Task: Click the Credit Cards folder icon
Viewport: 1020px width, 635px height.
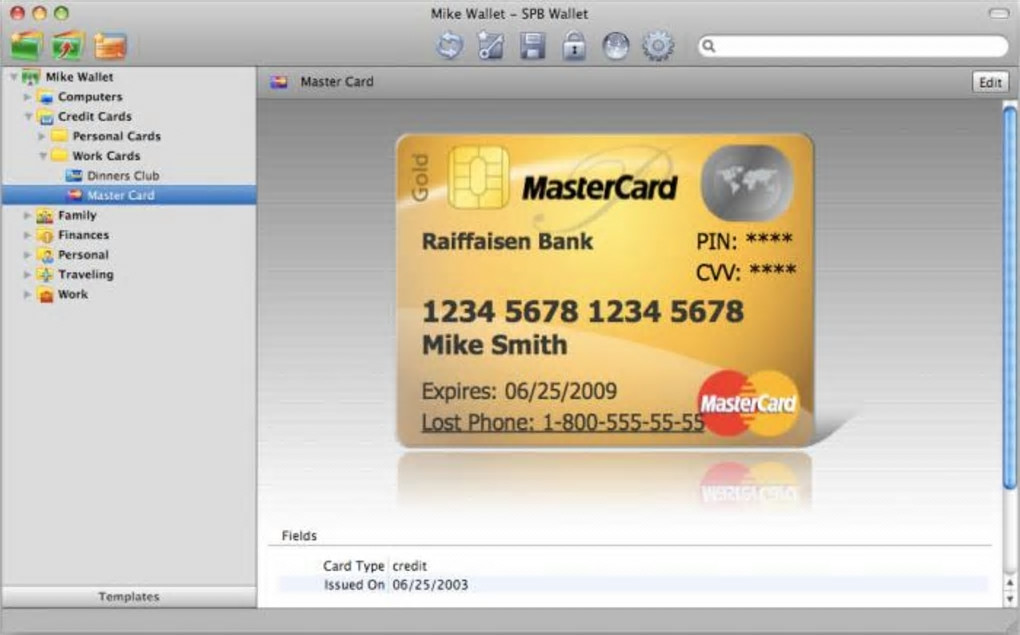Action: (45, 117)
